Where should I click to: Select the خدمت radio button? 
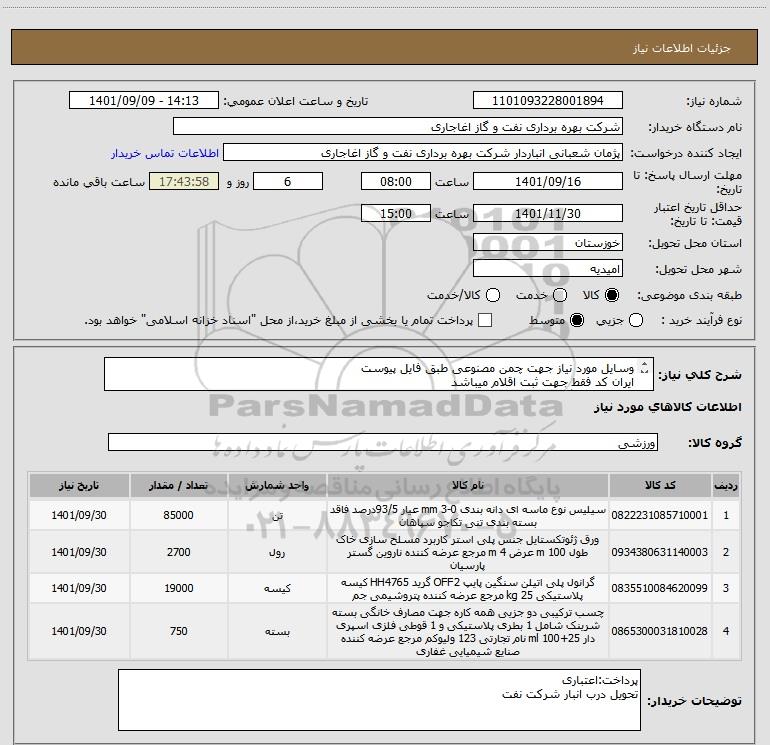point(560,295)
